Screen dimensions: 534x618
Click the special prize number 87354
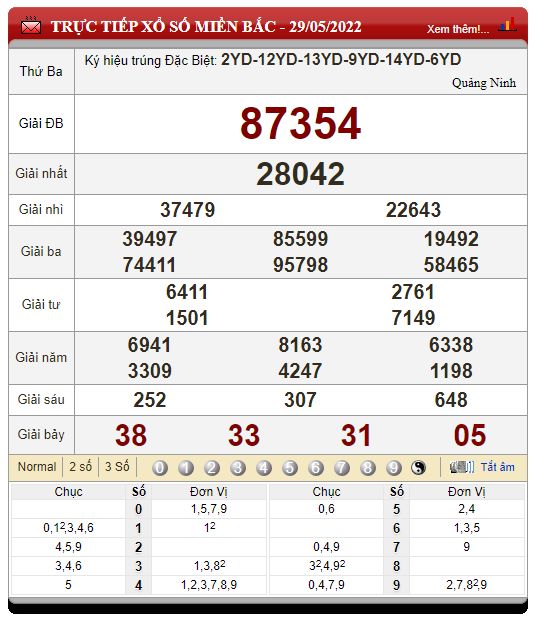300,124
